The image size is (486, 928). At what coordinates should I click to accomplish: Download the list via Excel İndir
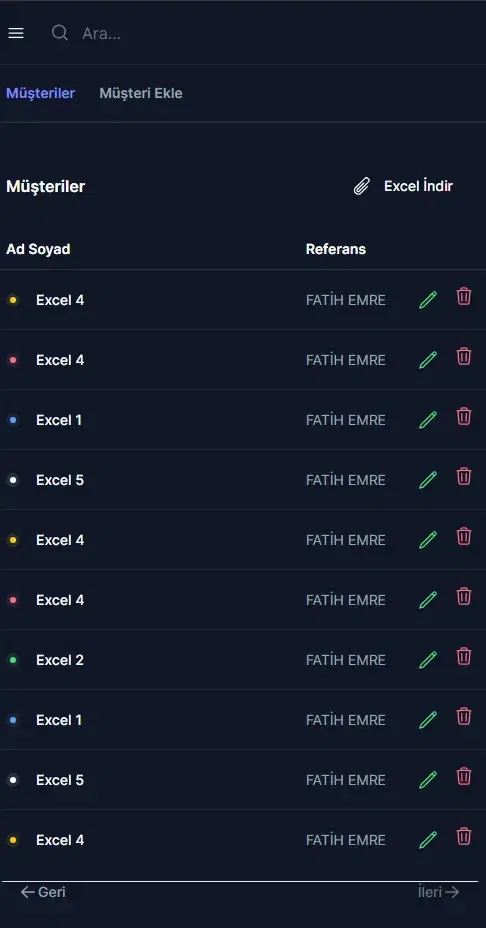click(x=419, y=186)
